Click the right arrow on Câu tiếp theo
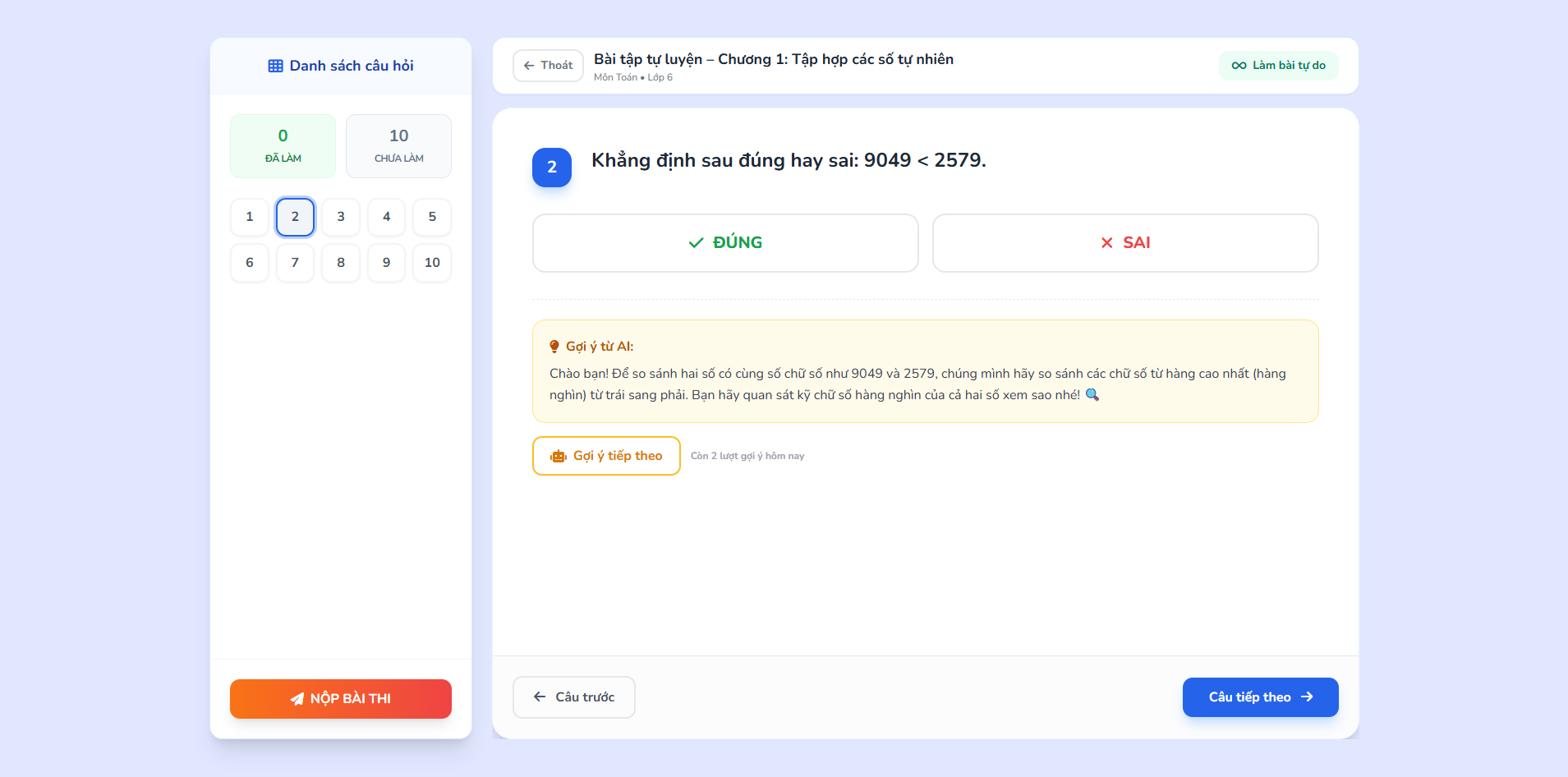The width and height of the screenshot is (1568, 777). 1307,697
